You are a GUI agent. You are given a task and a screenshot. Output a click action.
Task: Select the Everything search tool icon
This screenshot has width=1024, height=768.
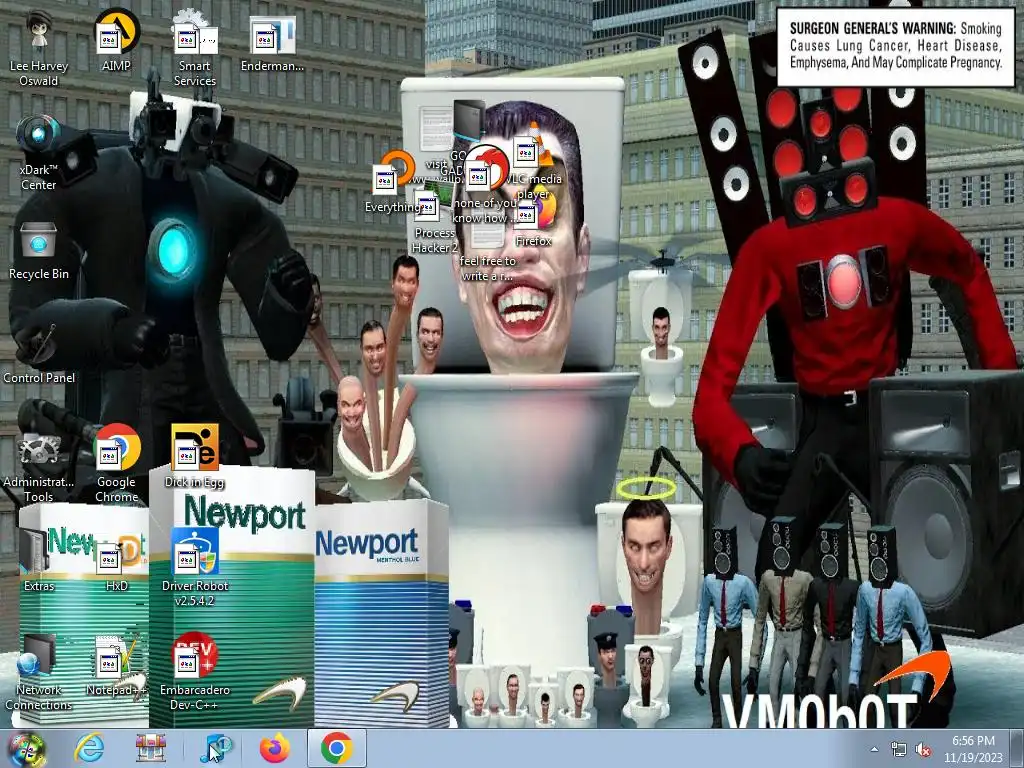click(x=391, y=183)
